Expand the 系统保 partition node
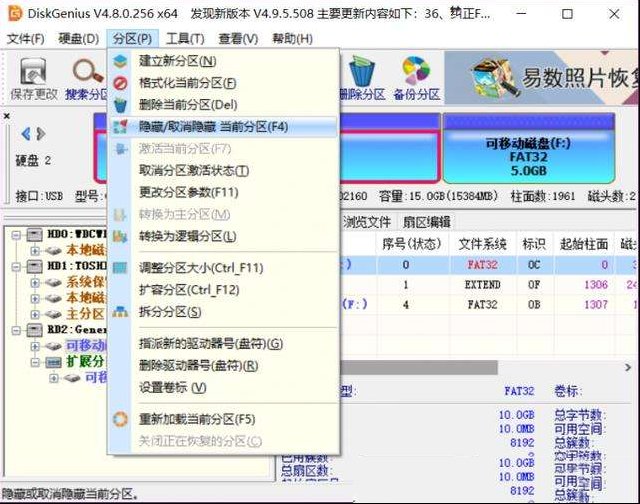This screenshot has height=504, width=640. click(x=34, y=282)
